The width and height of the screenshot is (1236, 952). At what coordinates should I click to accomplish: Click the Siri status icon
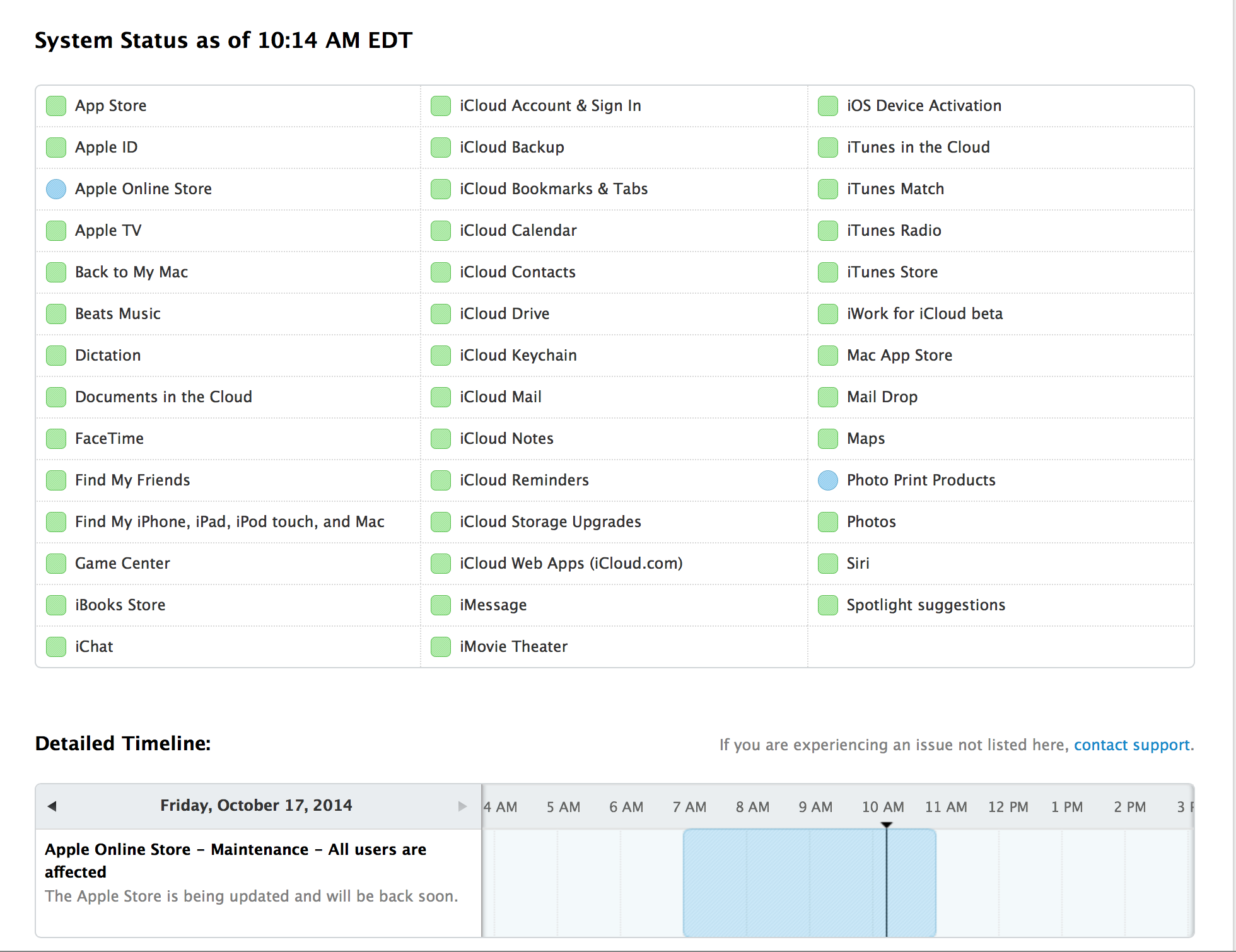coord(828,564)
